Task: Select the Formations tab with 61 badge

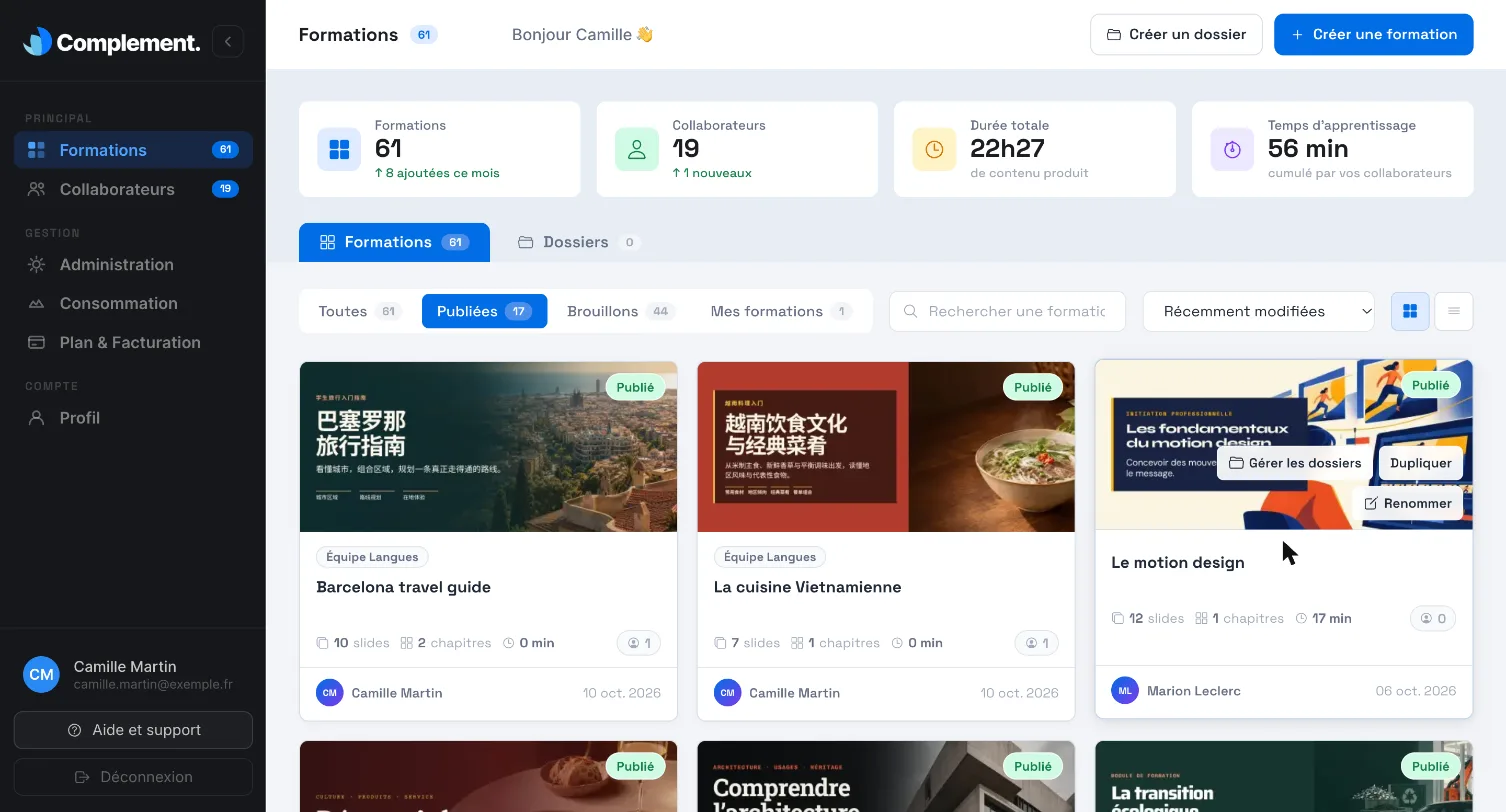Action: pyautogui.click(x=394, y=242)
